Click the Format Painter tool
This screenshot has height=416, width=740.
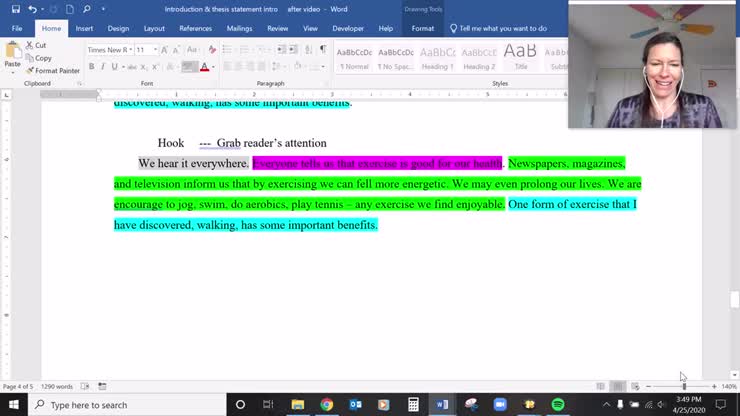pos(53,71)
